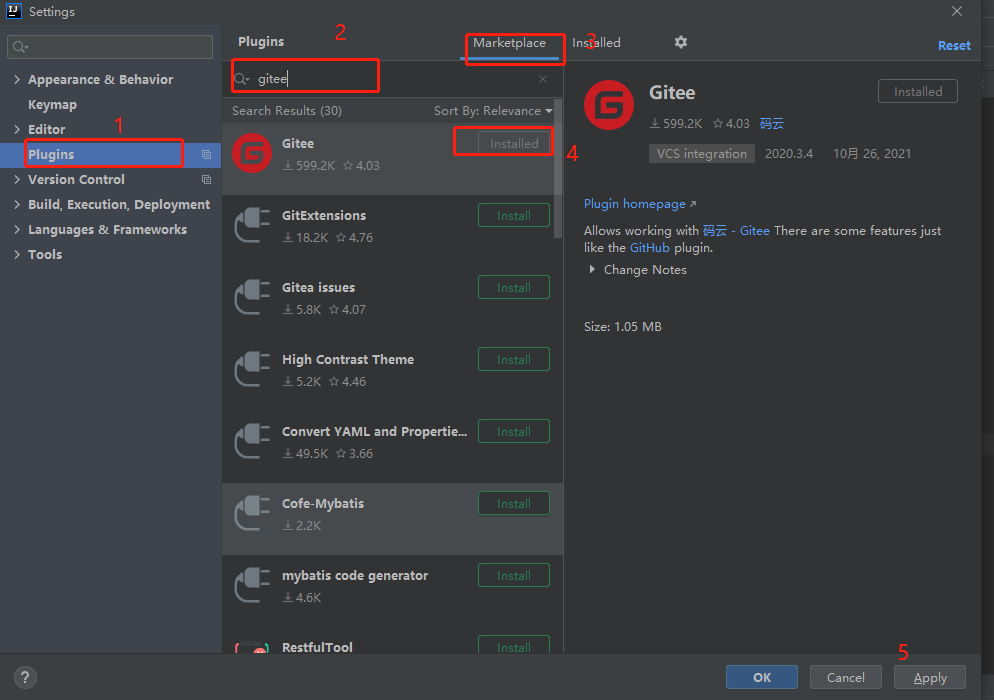Click the magnifier icon in plugin search field
Screen dimensions: 994x700
(x=242, y=79)
